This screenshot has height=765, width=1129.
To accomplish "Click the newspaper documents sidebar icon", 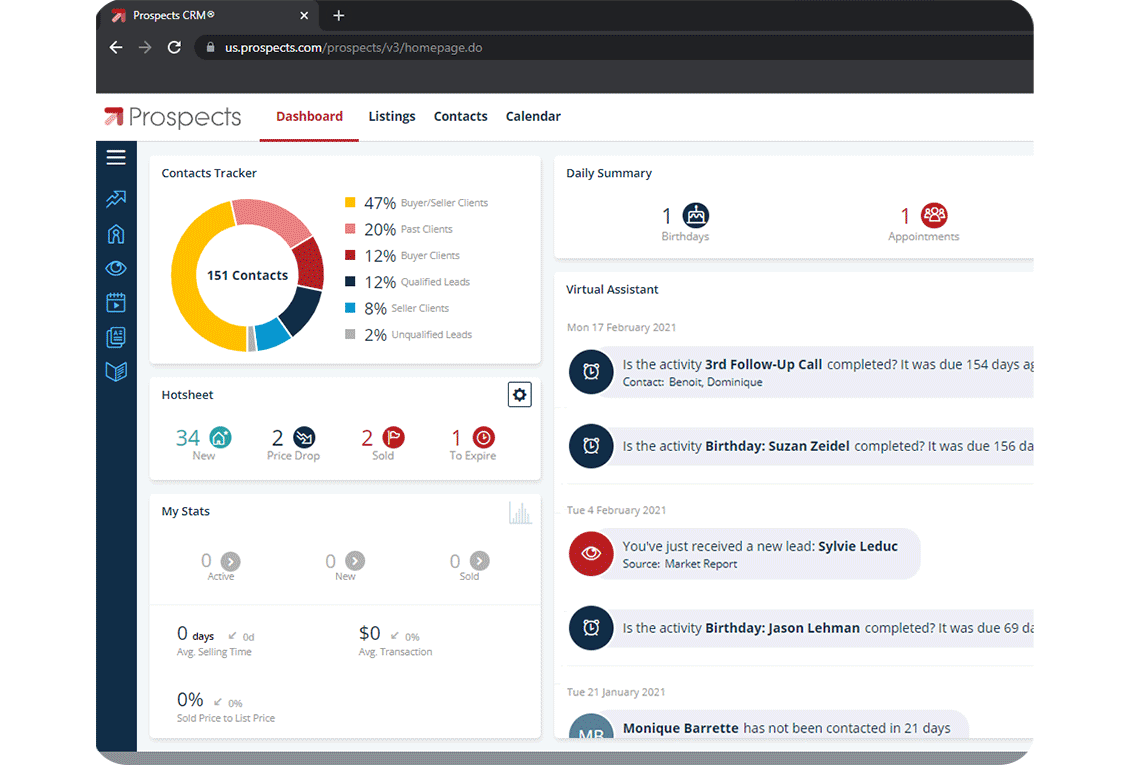I will pos(116,336).
